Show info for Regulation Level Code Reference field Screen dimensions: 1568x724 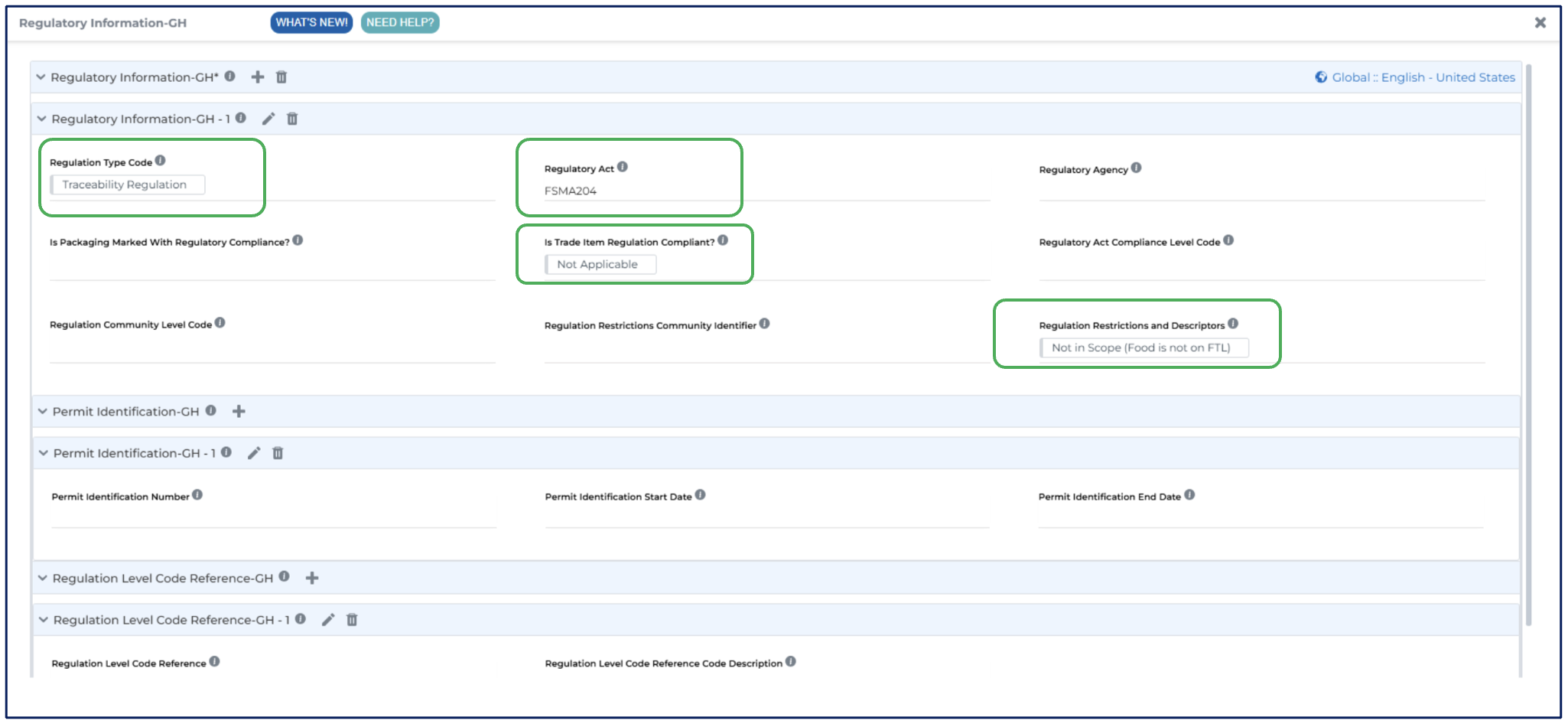(x=214, y=661)
